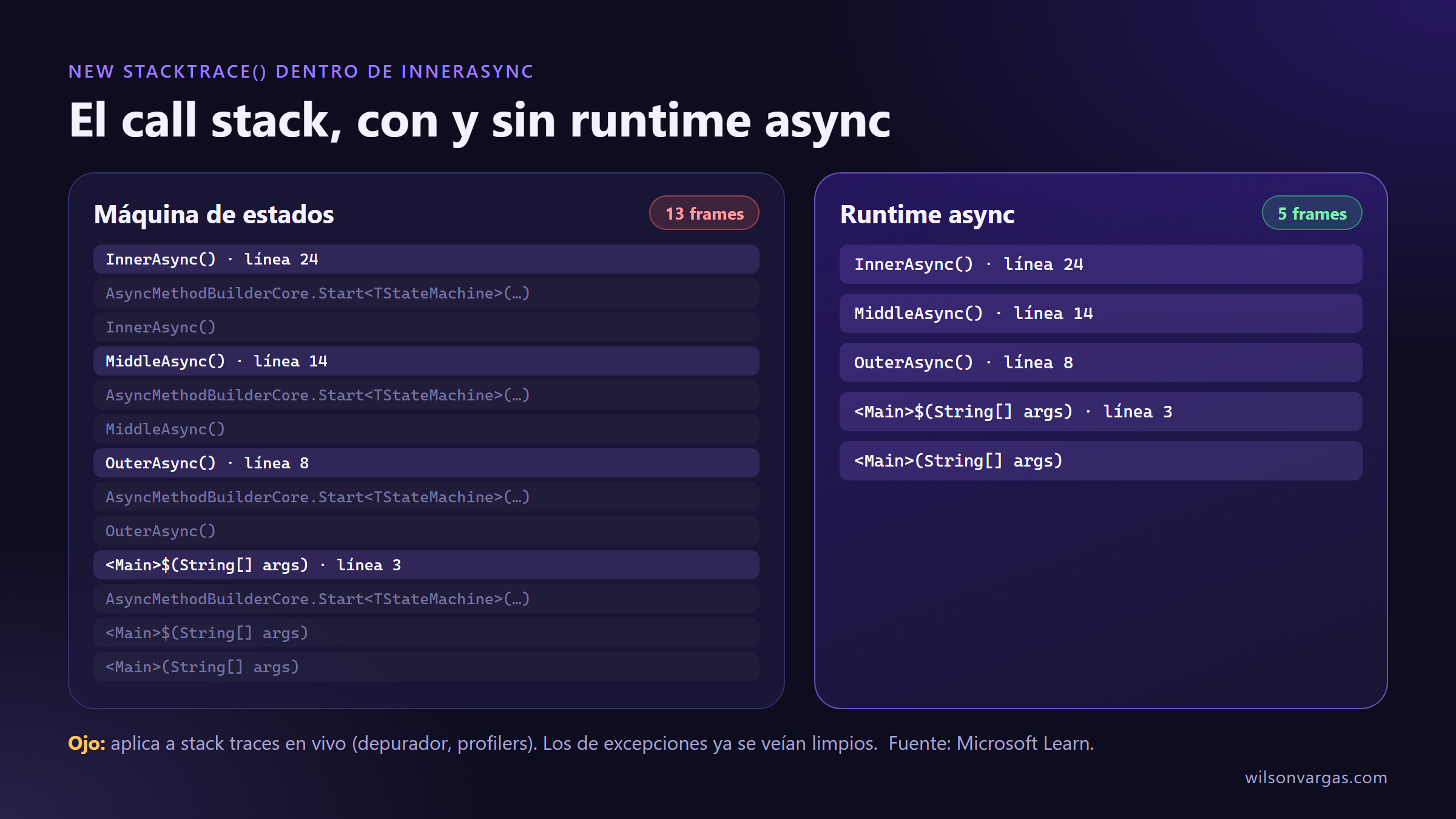Click '<Main>(String[] args)' row in Runtime async
Viewport: 1456px width, 819px height.
tap(1100, 460)
